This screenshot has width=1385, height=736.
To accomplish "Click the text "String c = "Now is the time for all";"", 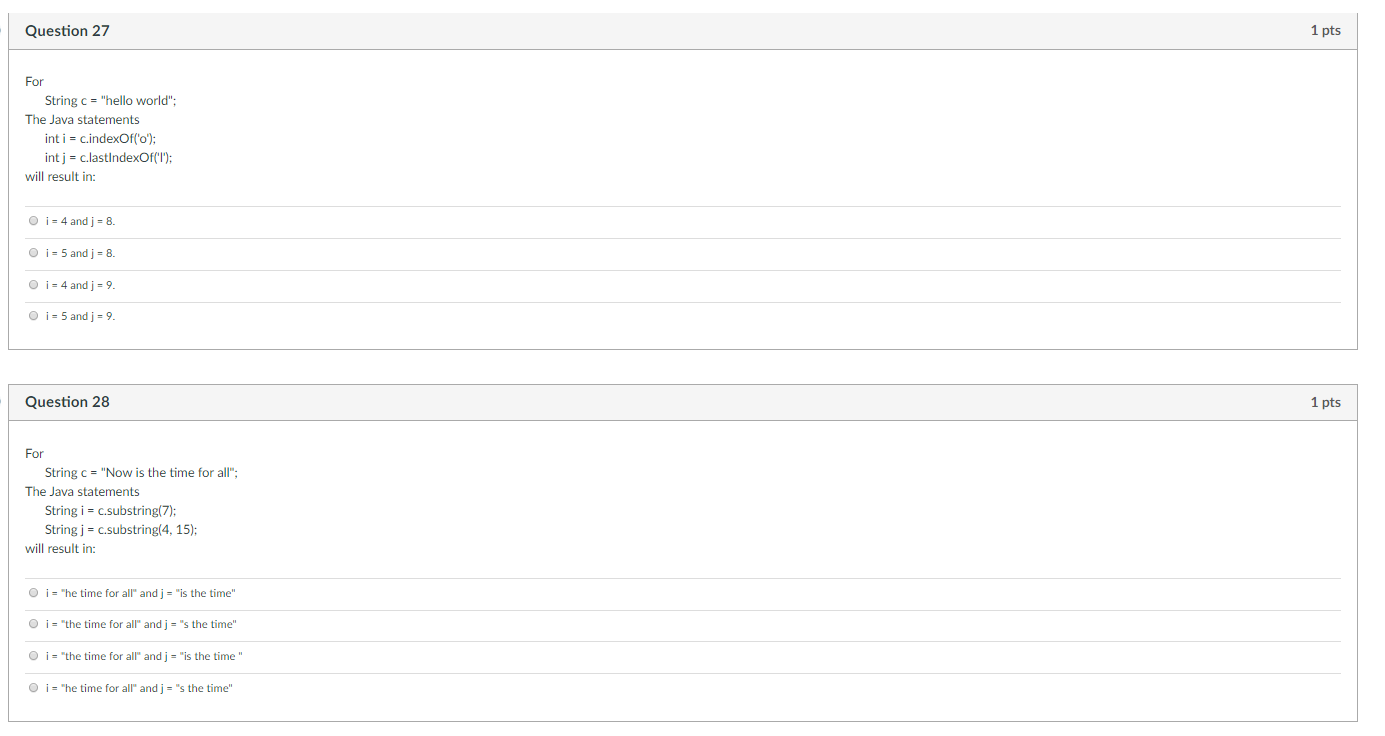I will (x=141, y=472).
